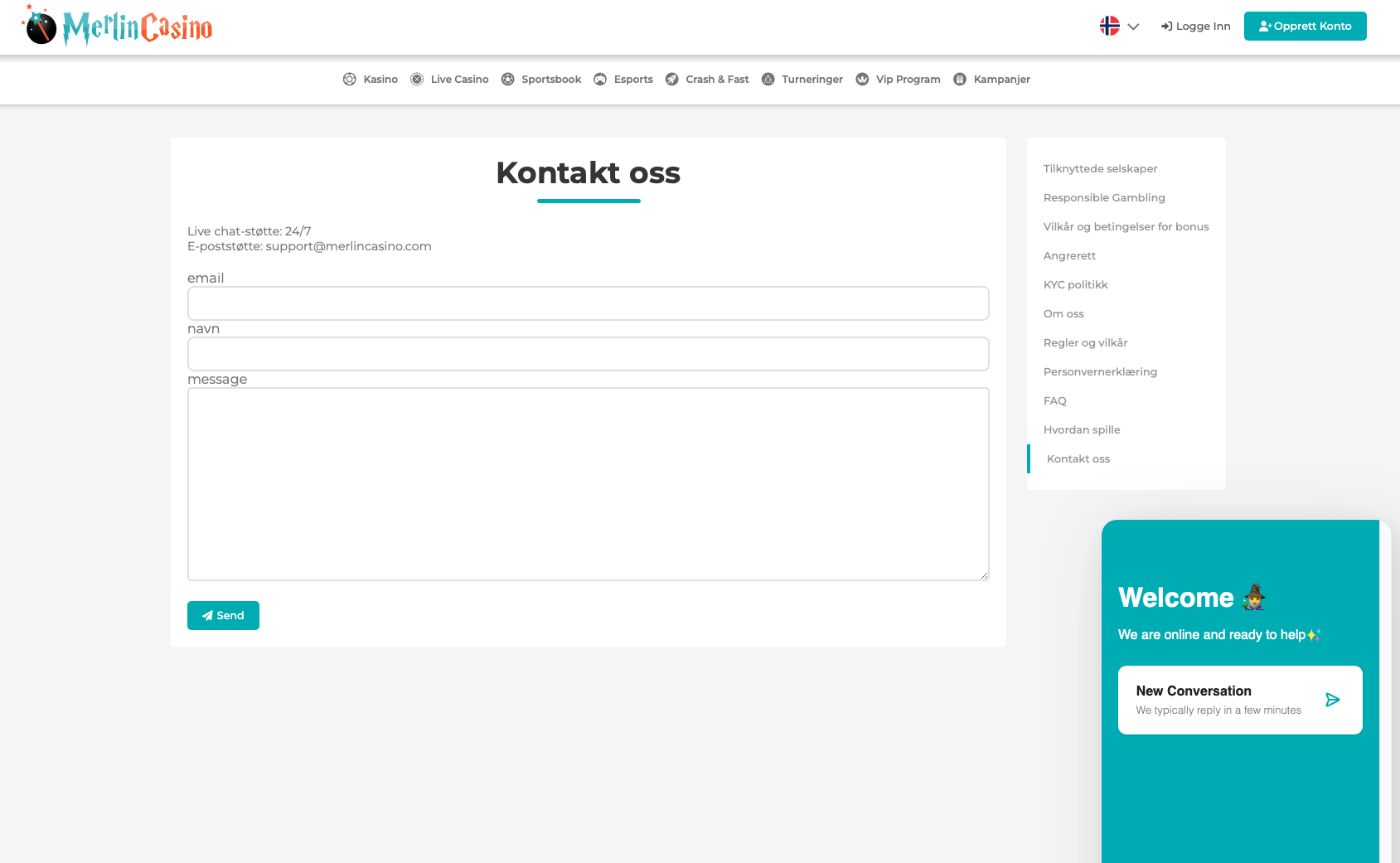The width and height of the screenshot is (1400, 863).
Task: Expand the language chevron dropdown
Action: coord(1134,27)
